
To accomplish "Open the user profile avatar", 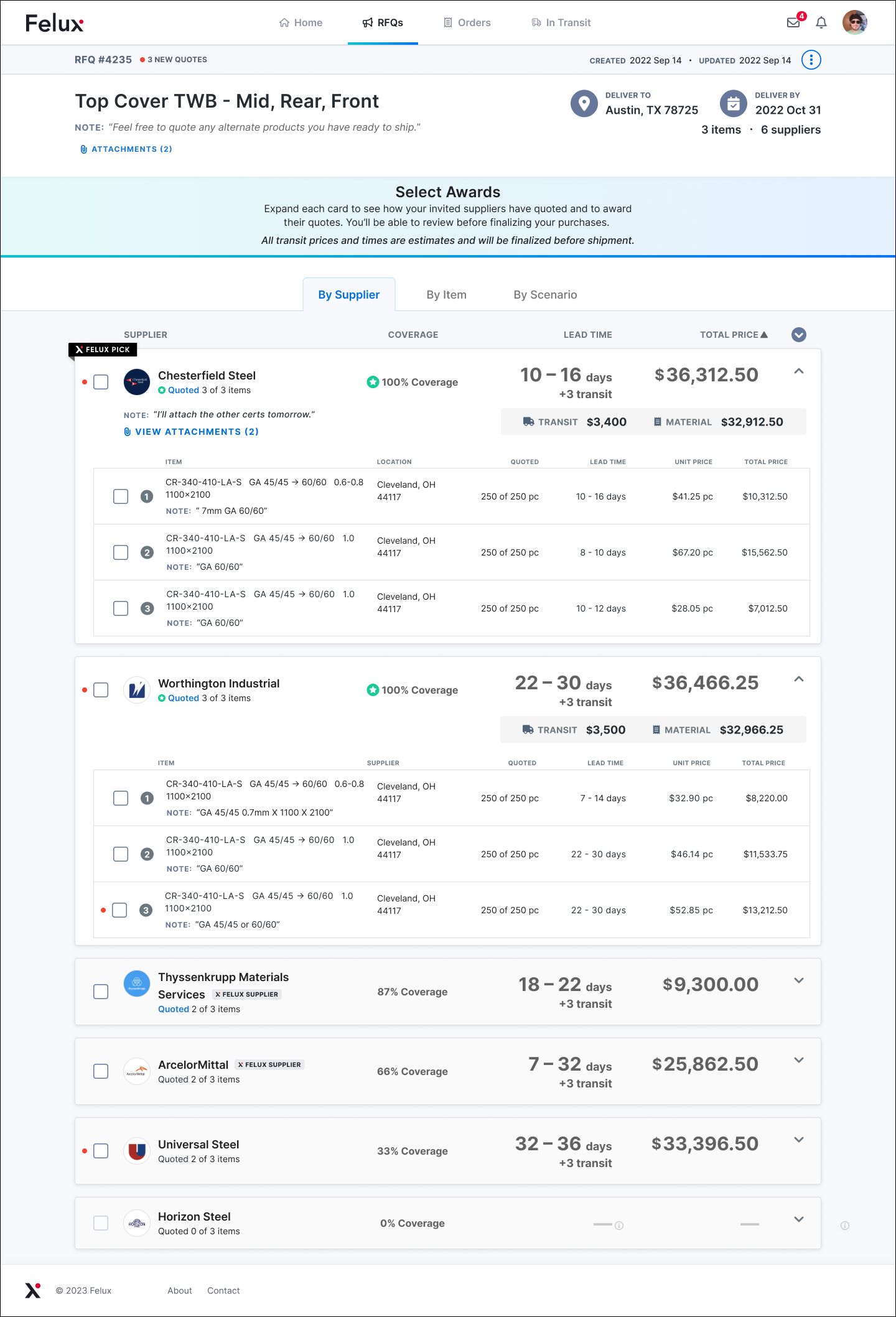I will 855,22.
